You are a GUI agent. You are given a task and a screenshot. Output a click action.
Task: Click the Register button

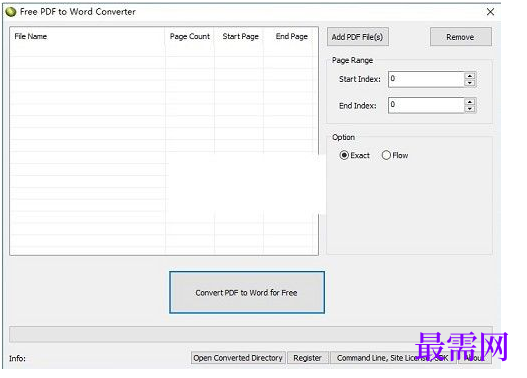[308, 358]
